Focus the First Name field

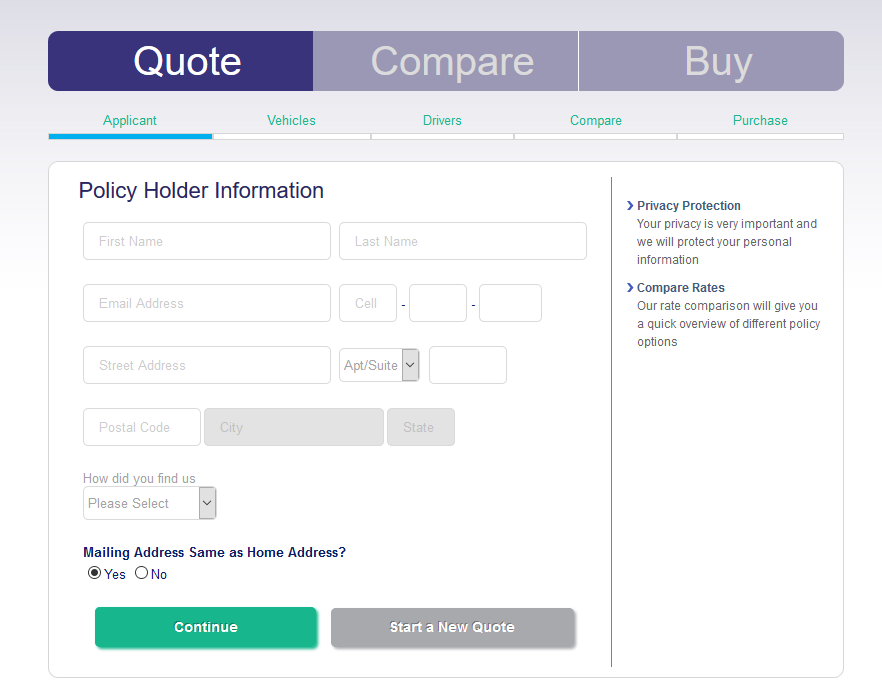tap(207, 241)
